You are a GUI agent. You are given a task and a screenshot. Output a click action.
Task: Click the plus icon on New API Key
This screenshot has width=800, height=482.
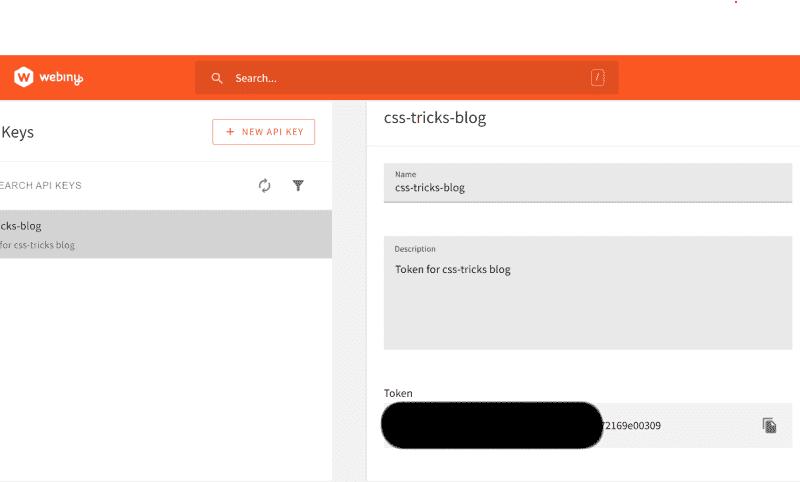[230, 132]
